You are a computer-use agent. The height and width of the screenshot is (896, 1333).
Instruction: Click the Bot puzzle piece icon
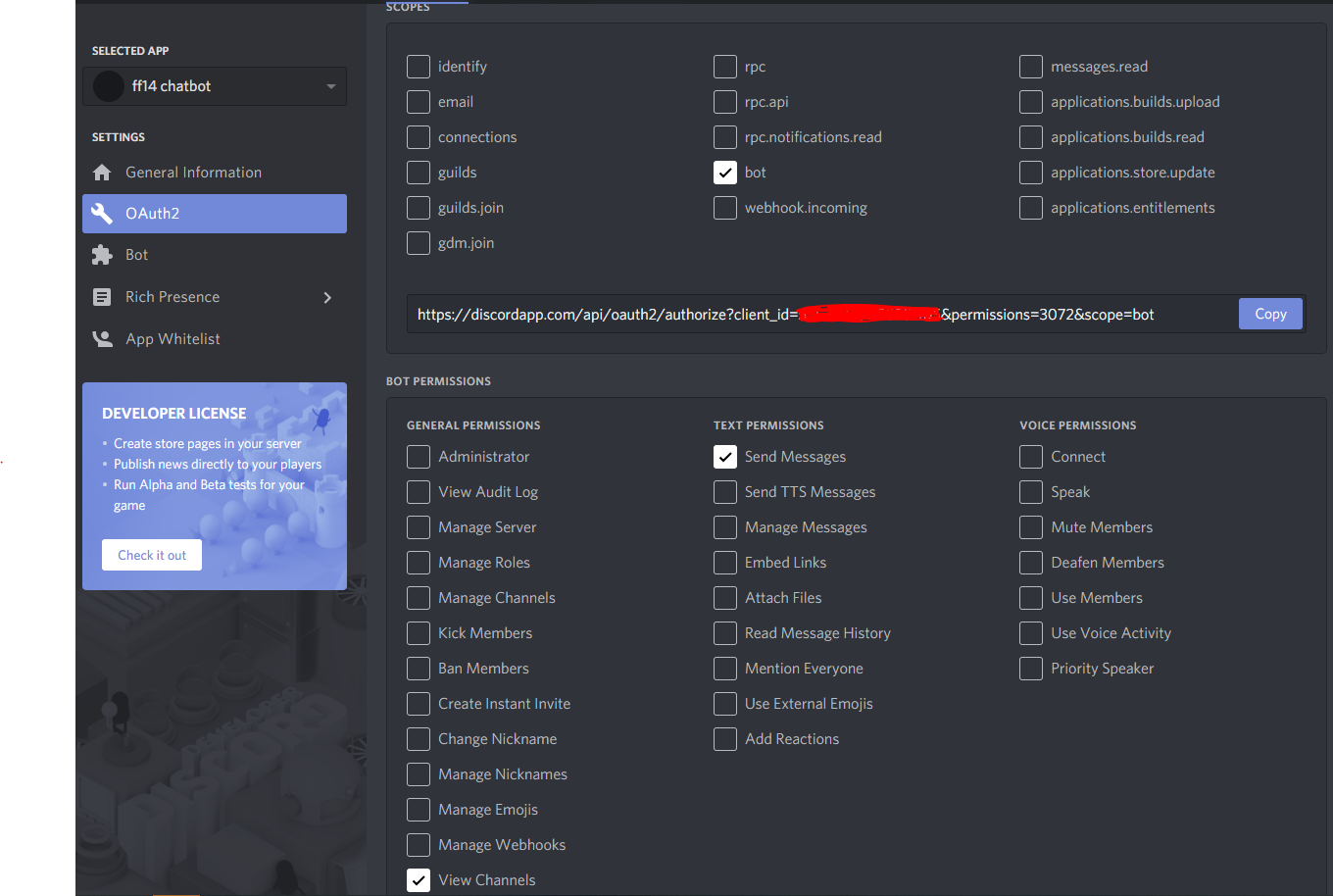102,255
